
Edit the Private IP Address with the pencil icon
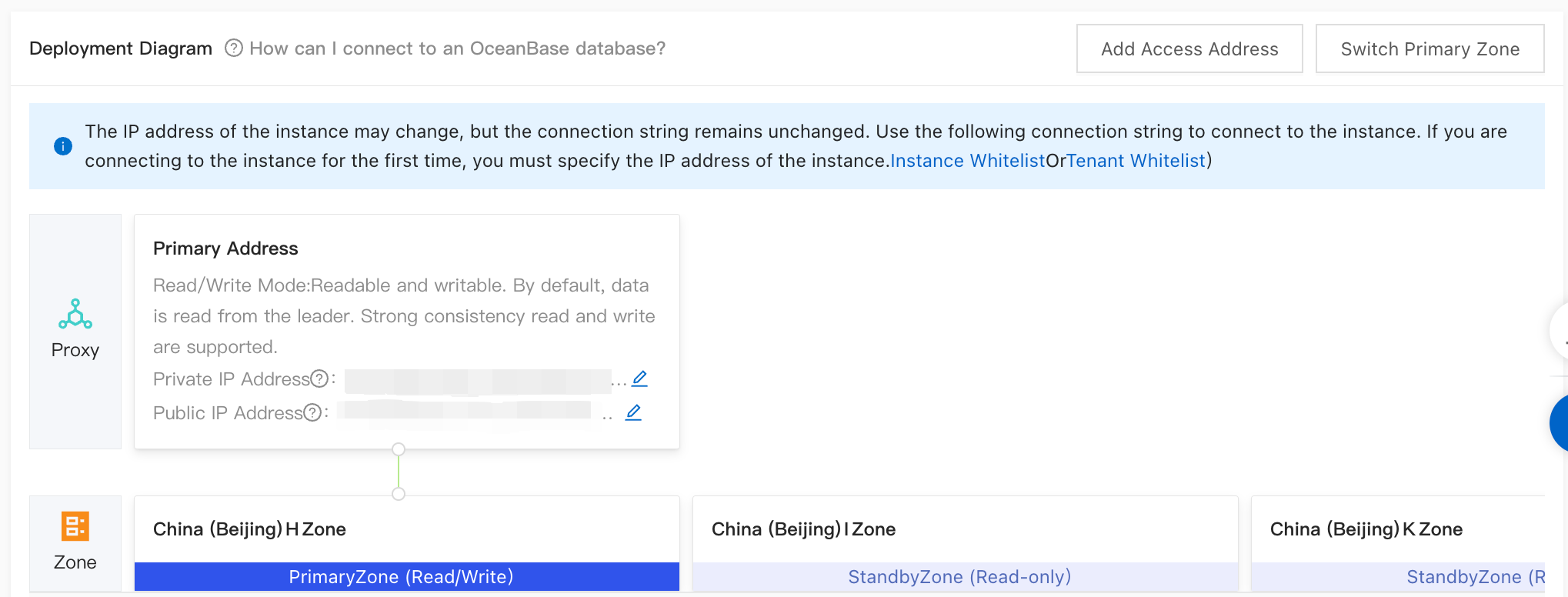coord(639,379)
